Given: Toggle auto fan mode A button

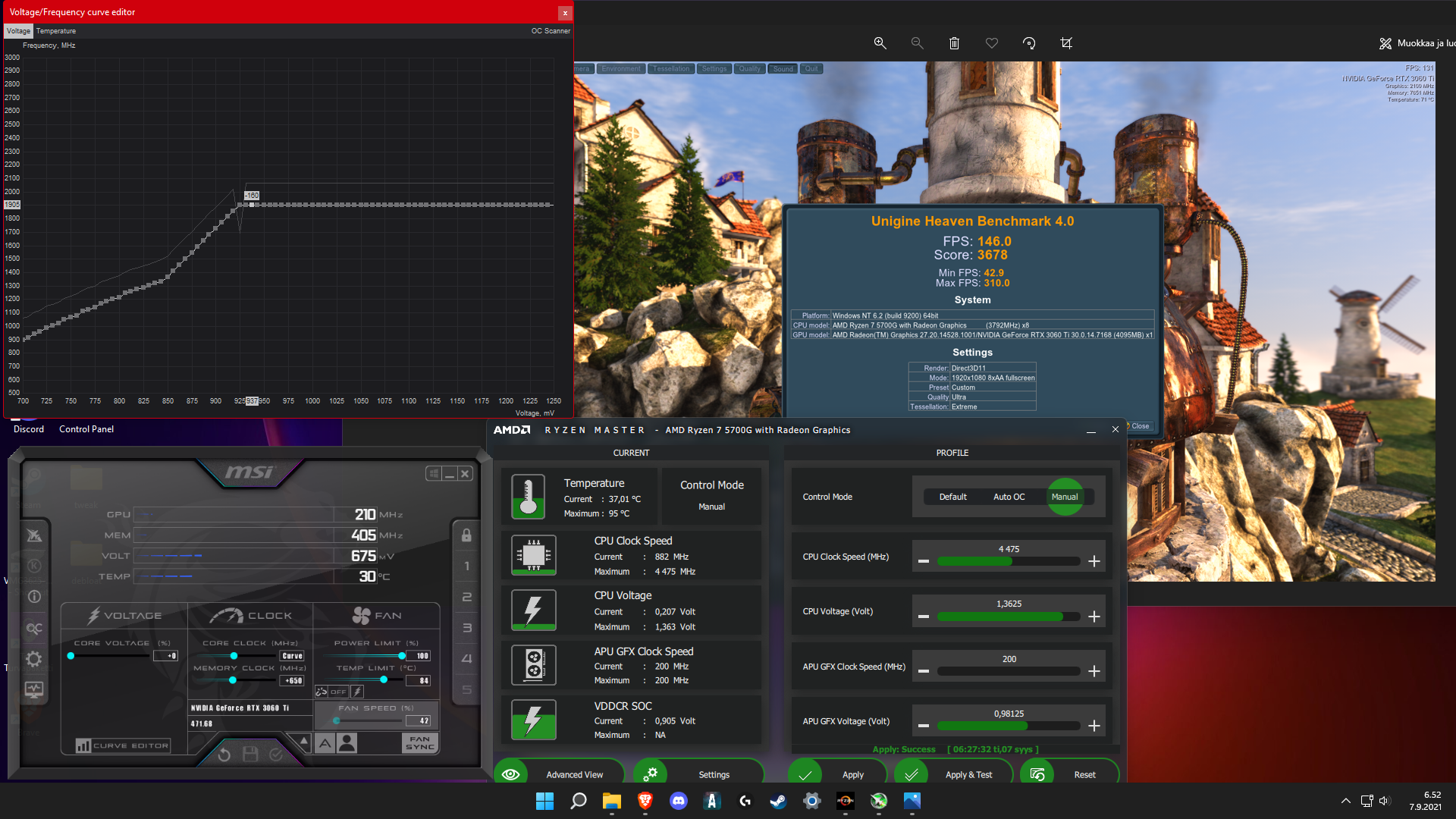Looking at the screenshot, I should 325,743.
